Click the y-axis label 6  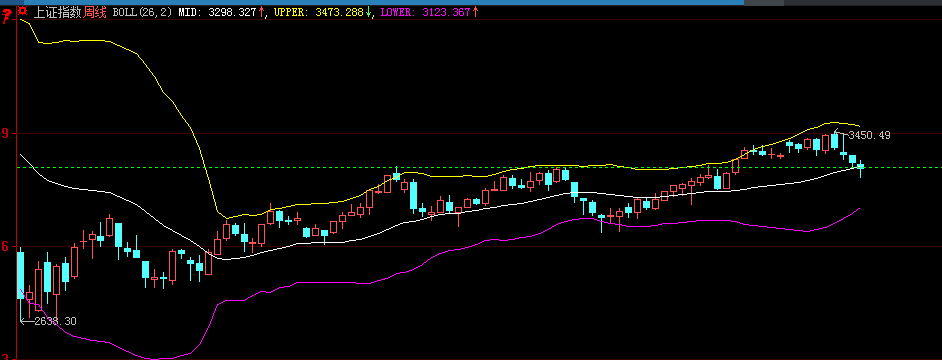tap(6, 246)
